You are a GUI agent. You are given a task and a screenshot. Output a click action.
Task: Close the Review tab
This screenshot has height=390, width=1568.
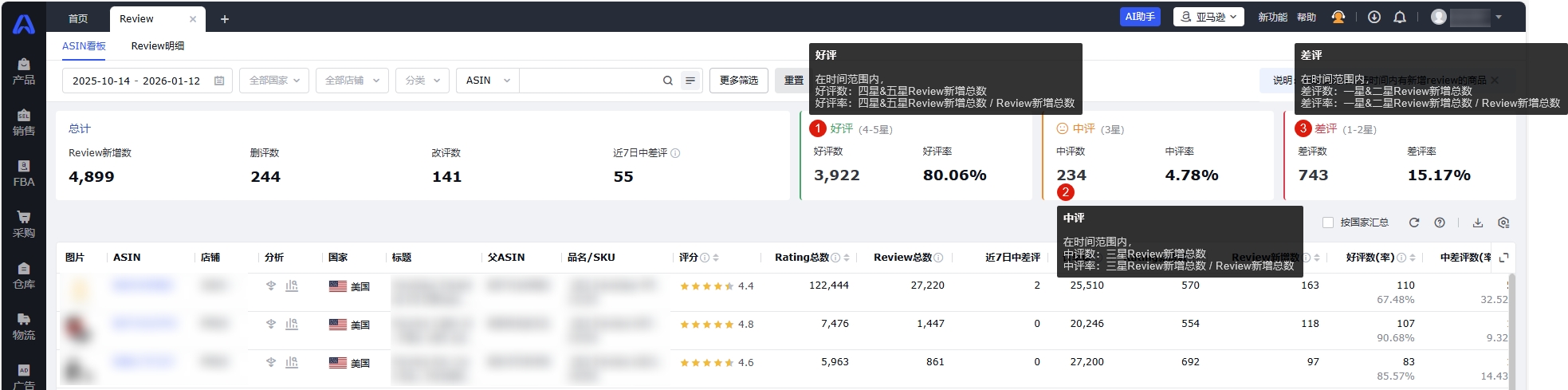[x=193, y=19]
